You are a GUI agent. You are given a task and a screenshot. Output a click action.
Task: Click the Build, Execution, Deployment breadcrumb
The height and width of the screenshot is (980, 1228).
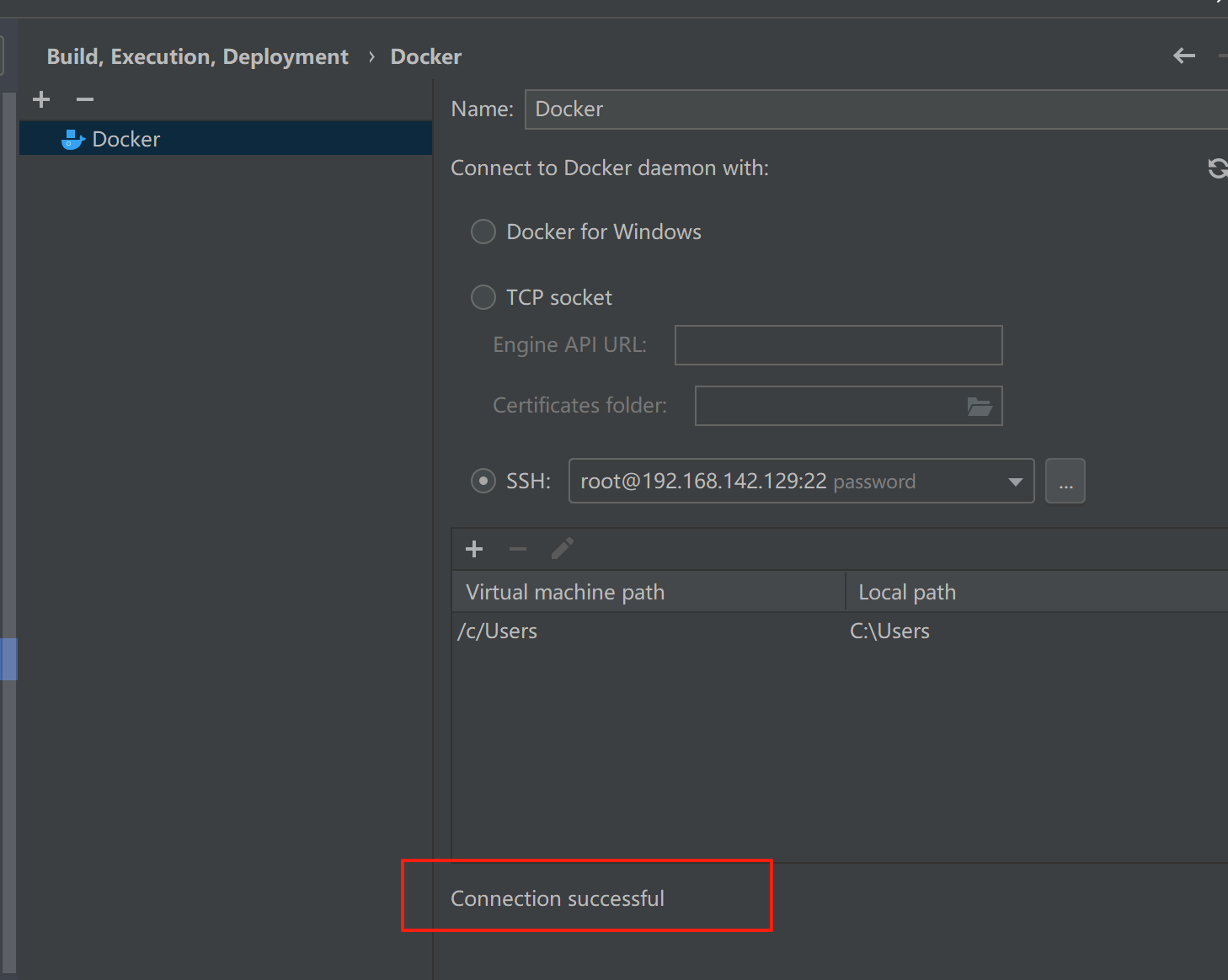197,56
